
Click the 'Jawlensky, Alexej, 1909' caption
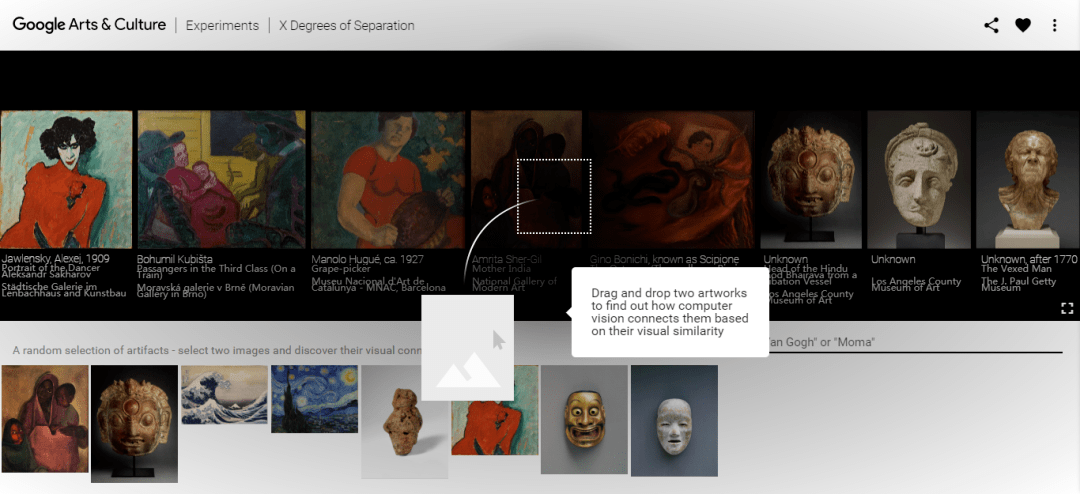[55, 259]
